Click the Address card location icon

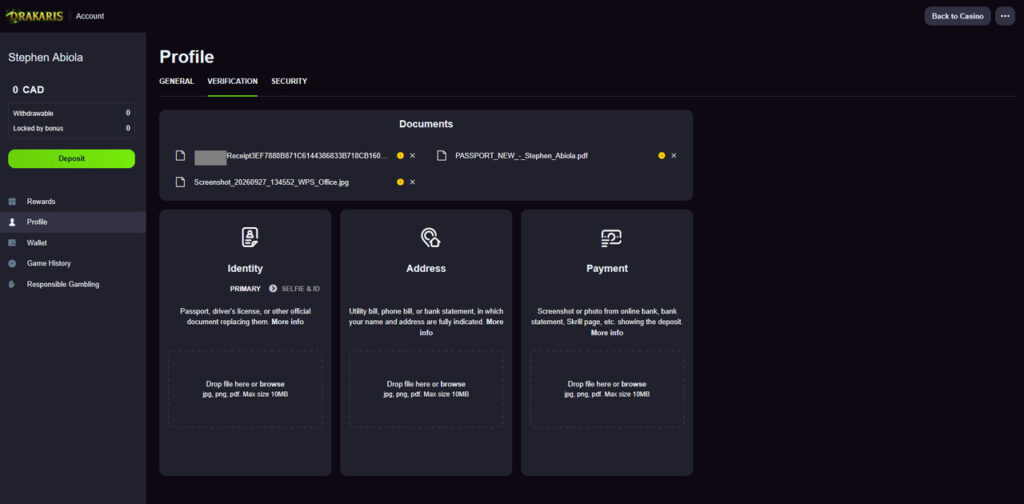[x=430, y=238]
